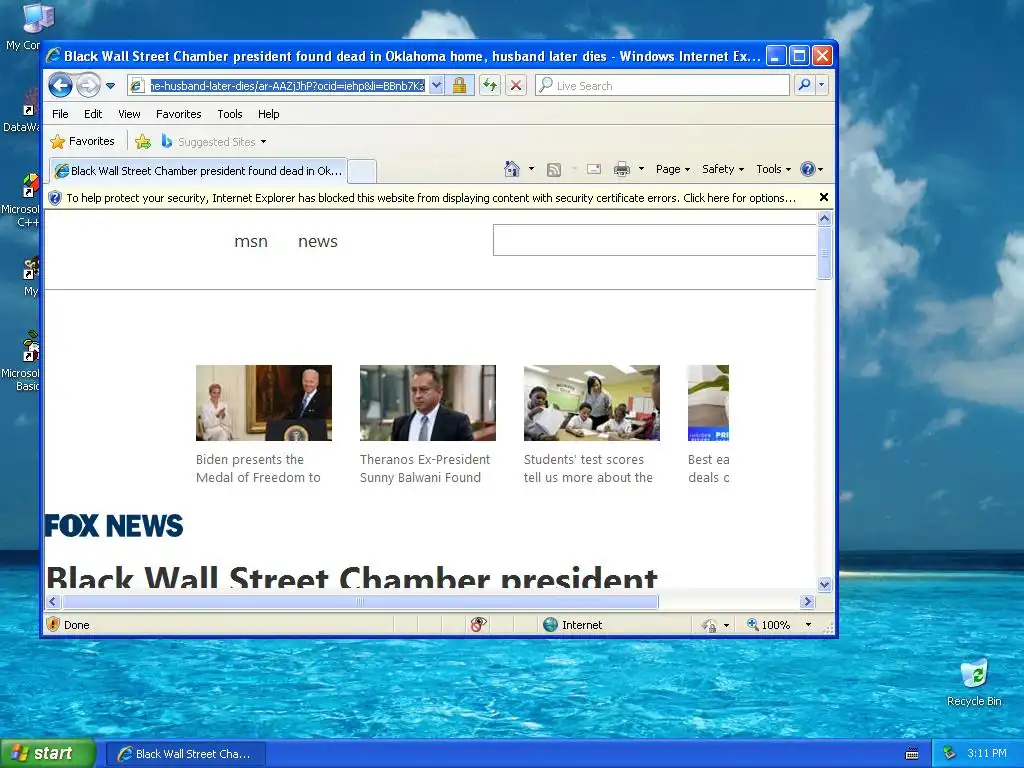Click the information bar shield icon
The height and width of the screenshot is (768, 1024).
55,198
